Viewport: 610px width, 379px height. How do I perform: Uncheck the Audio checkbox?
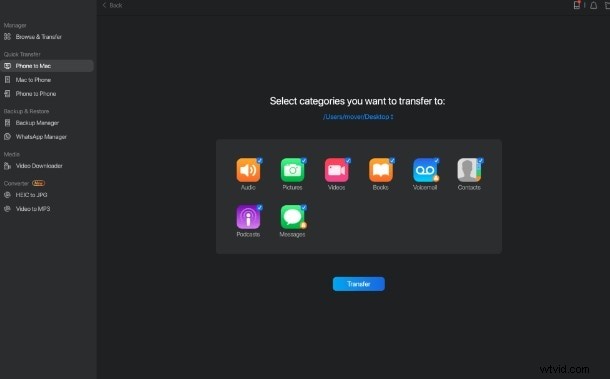[259, 160]
